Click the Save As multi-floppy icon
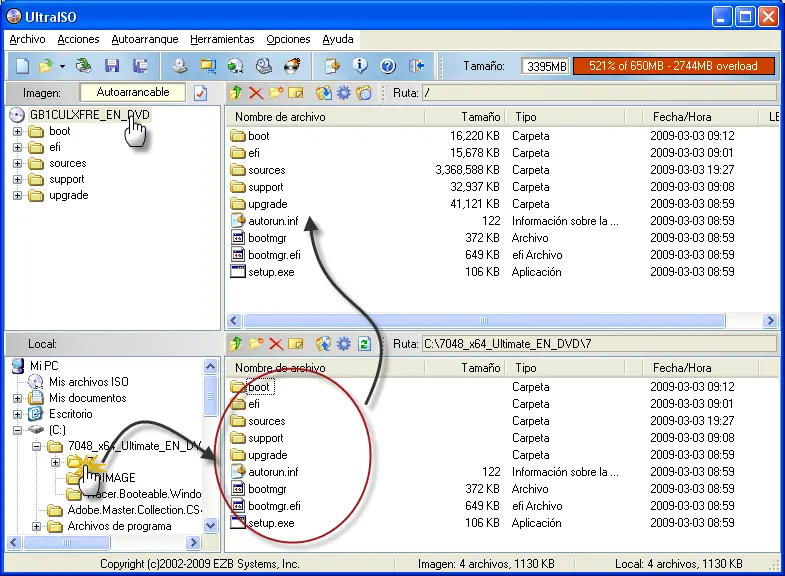The width and height of the screenshot is (785, 576). click(x=140, y=66)
